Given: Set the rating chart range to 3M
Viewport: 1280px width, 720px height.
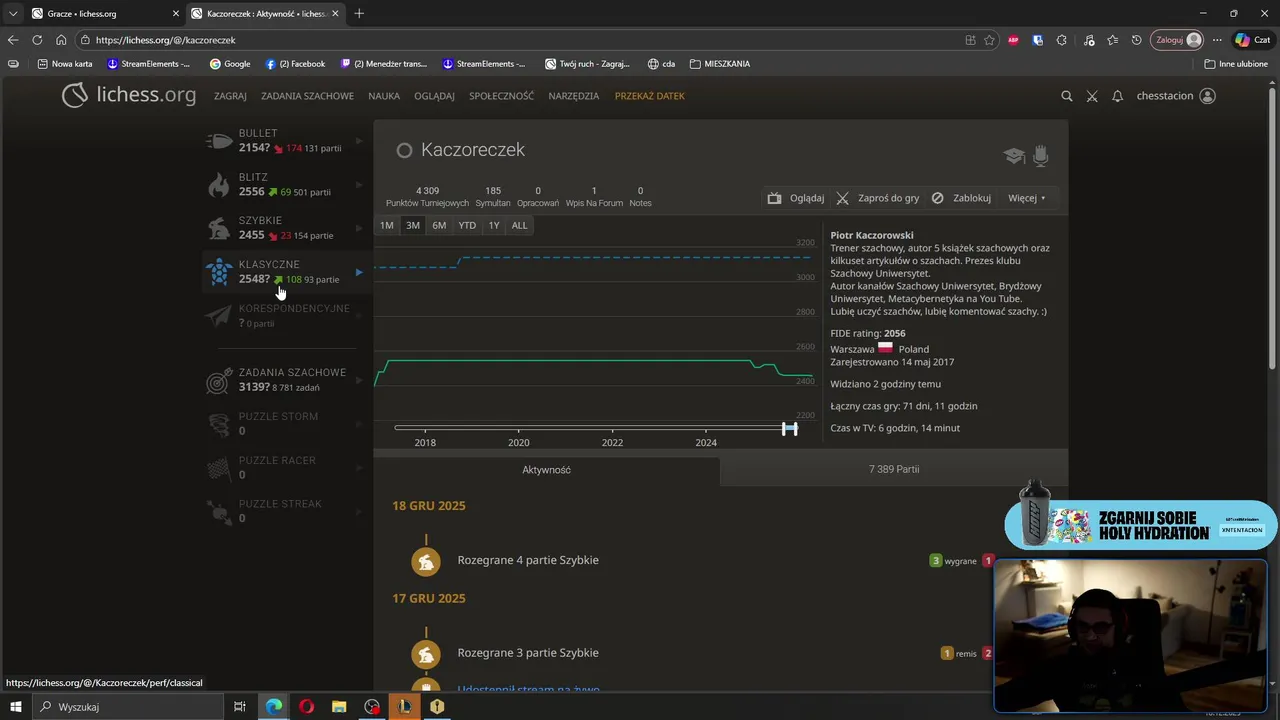Looking at the screenshot, I should (x=413, y=225).
